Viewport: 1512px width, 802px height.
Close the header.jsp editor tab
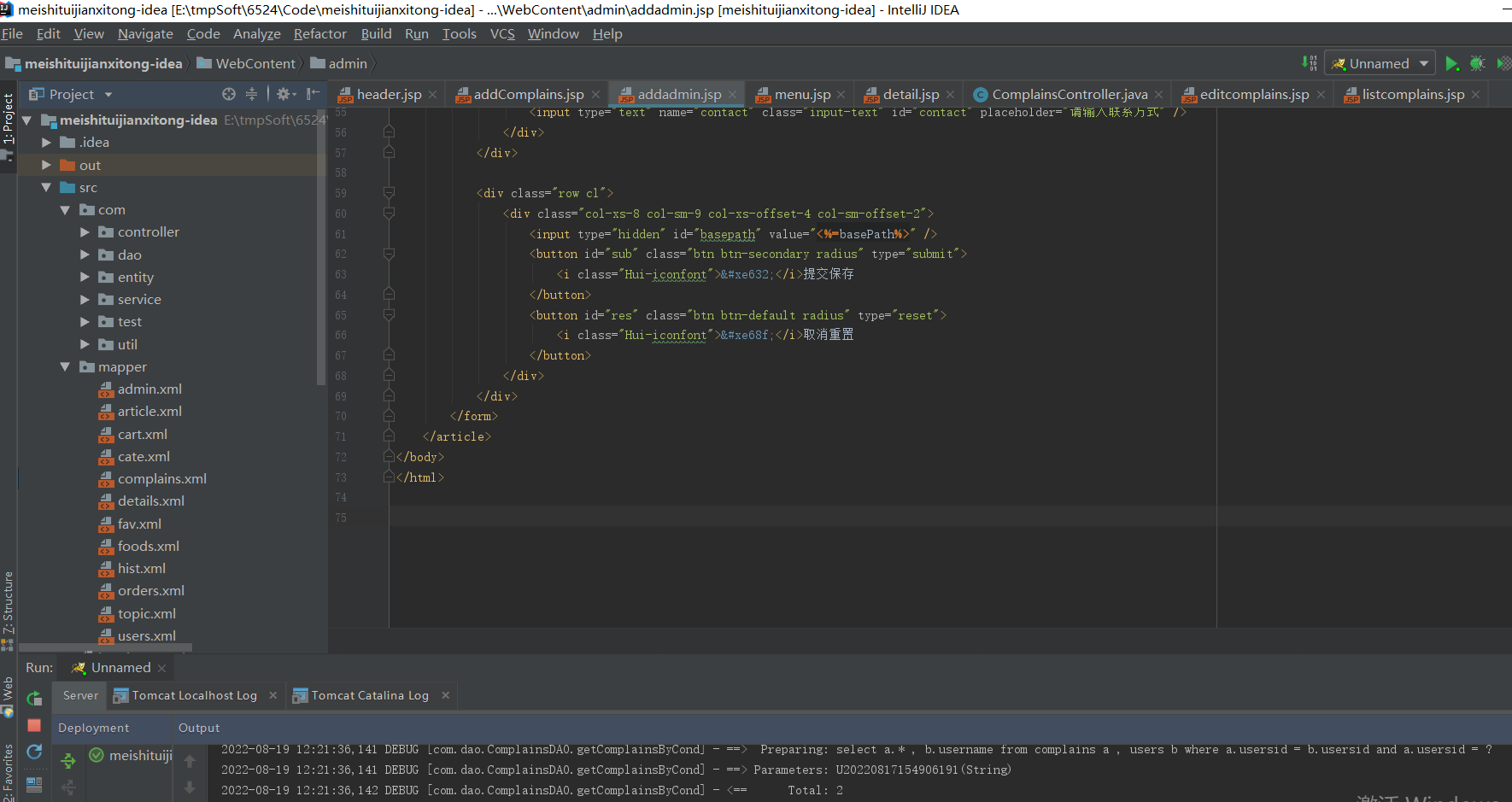(x=433, y=95)
